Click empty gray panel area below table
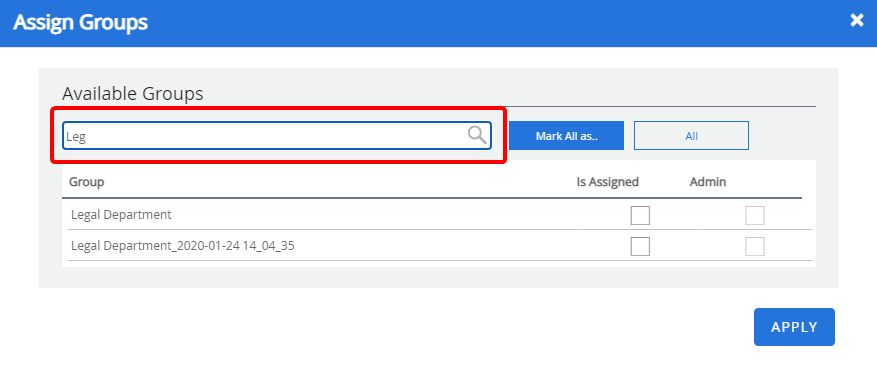 [x=438, y=277]
